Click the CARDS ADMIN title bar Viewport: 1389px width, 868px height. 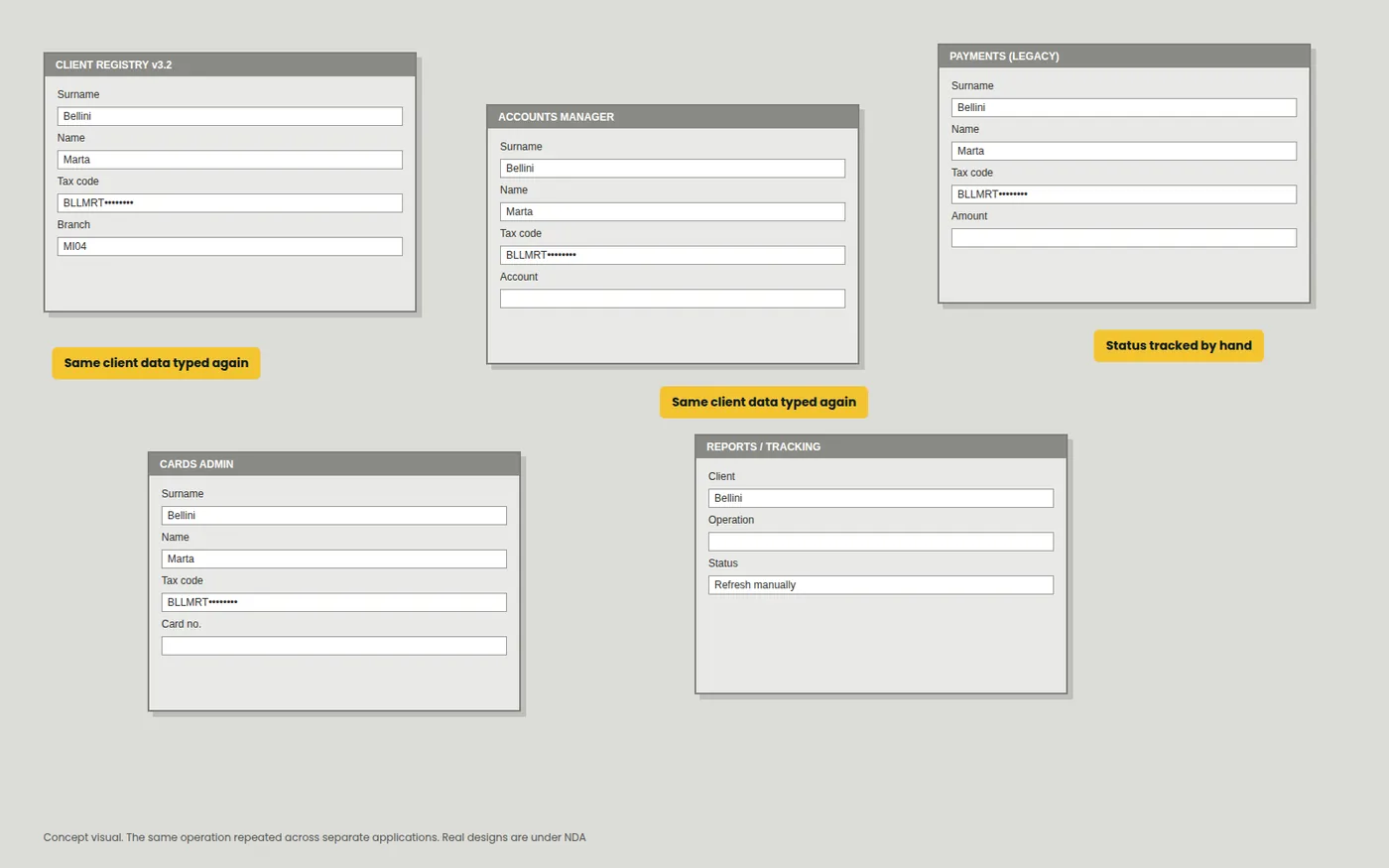pyautogui.click(x=334, y=464)
